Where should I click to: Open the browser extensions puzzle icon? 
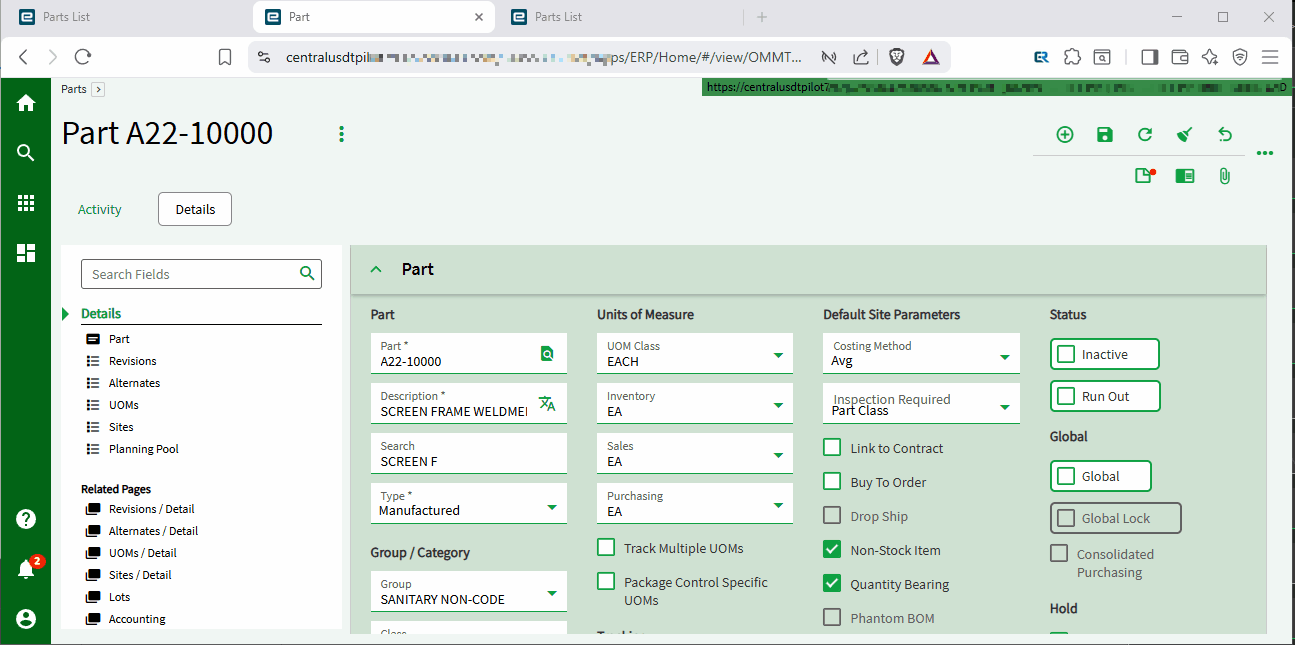point(1072,57)
